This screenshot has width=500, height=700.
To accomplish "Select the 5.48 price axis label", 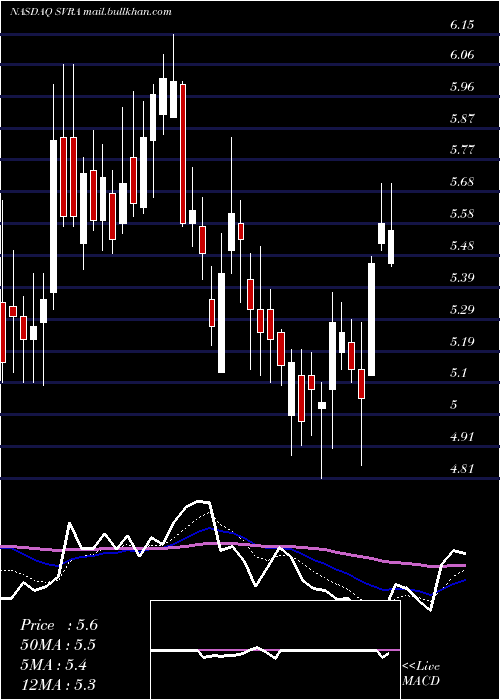I will point(462,246).
